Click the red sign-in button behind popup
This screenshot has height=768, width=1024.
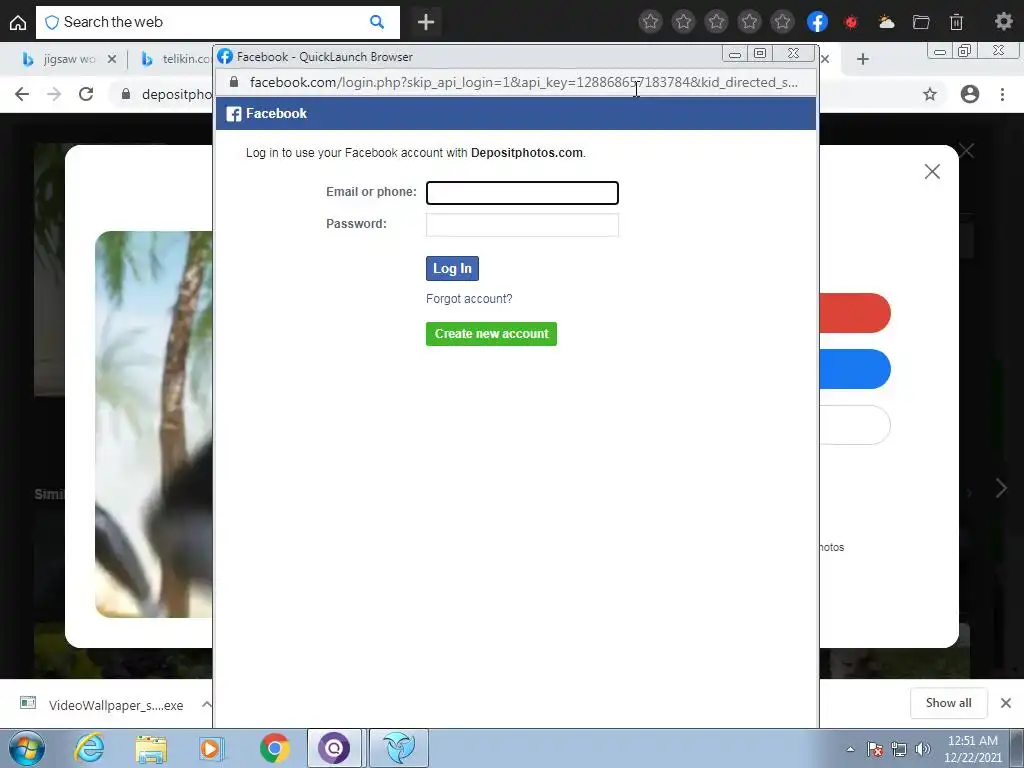(x=855, y=313)
